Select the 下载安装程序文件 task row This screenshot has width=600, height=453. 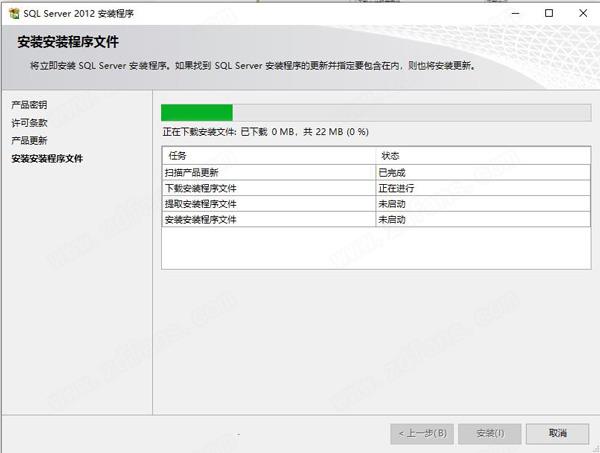376,188
